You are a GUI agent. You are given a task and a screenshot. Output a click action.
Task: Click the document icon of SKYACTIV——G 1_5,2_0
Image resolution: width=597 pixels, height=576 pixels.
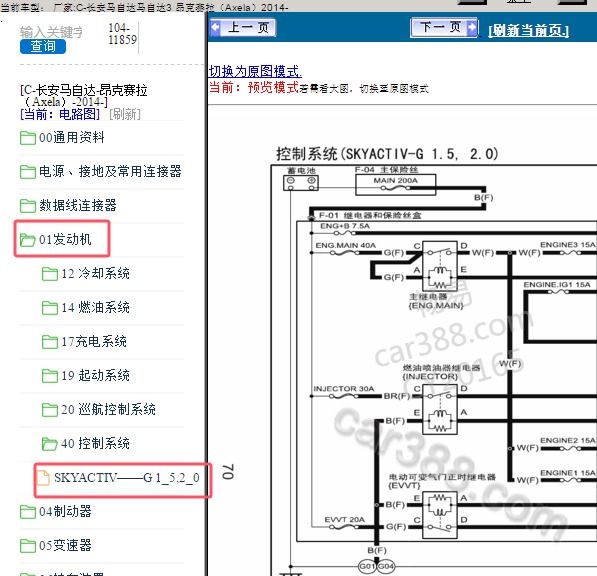click(x=43, y=478)
